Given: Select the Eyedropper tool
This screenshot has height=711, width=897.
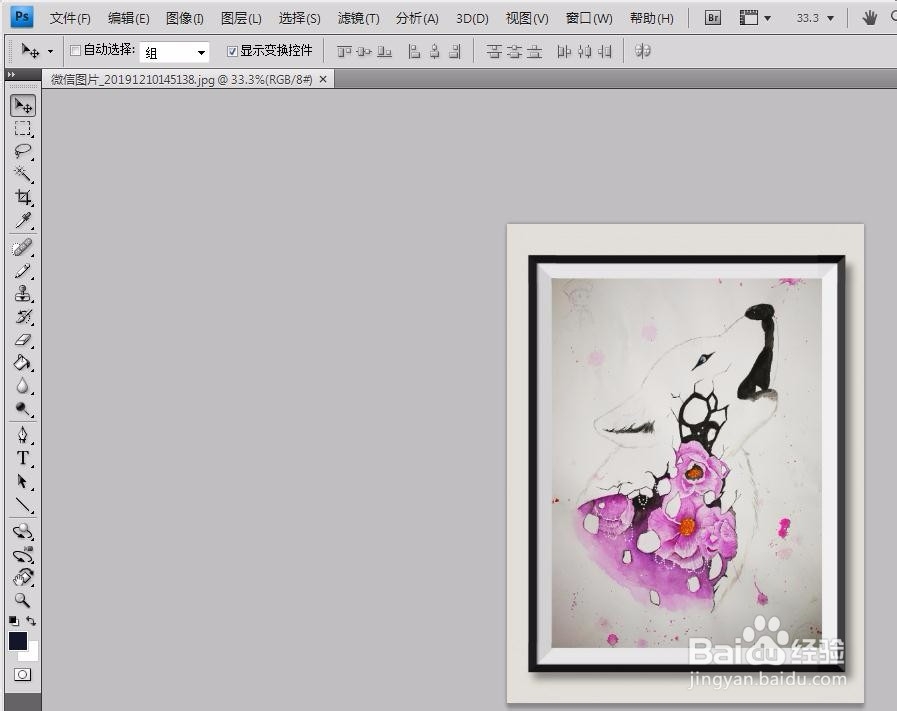Looking at the screenshot, I should click(22, 220).
